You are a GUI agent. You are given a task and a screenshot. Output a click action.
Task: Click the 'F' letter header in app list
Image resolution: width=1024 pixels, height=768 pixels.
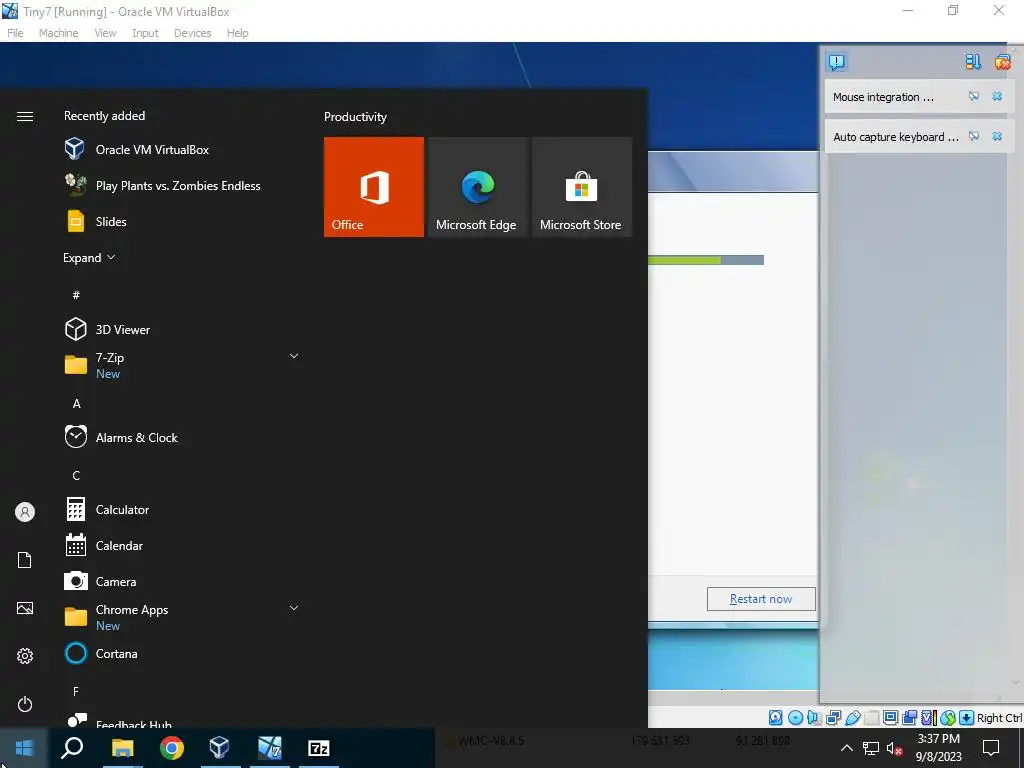tap(76, 691)
